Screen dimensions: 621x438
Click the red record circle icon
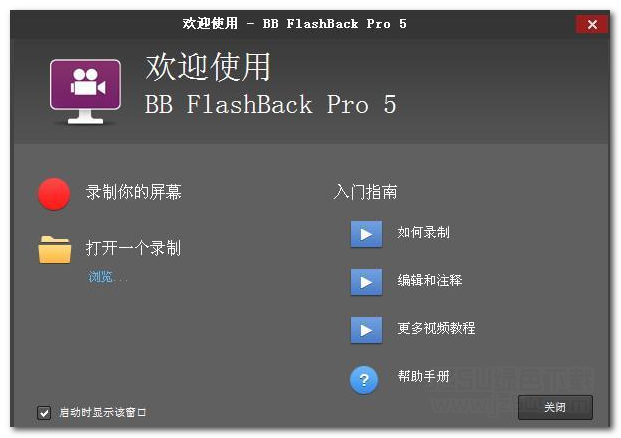coord(54,194)
